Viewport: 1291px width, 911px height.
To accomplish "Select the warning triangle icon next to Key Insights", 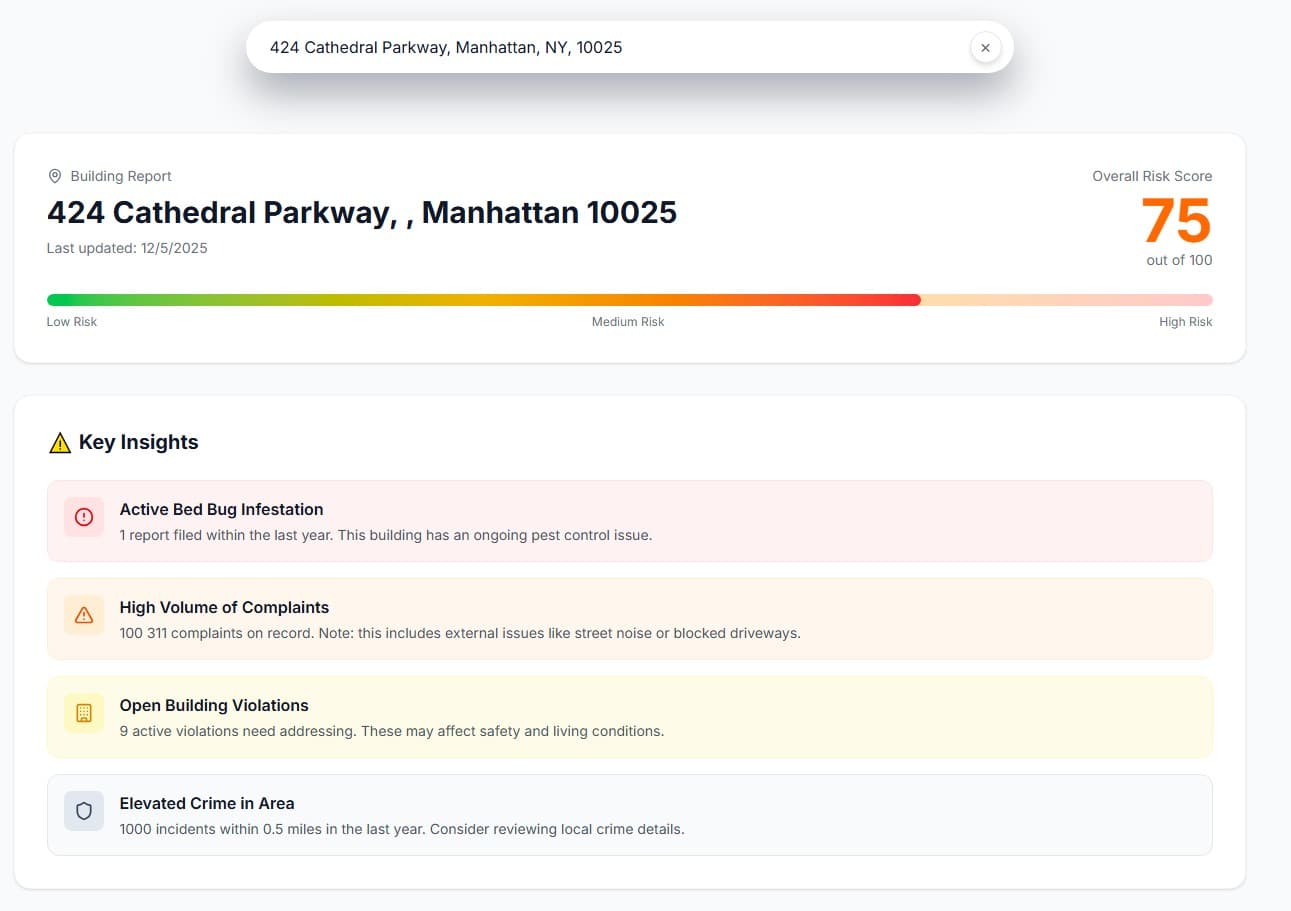I will pos(60,441).
